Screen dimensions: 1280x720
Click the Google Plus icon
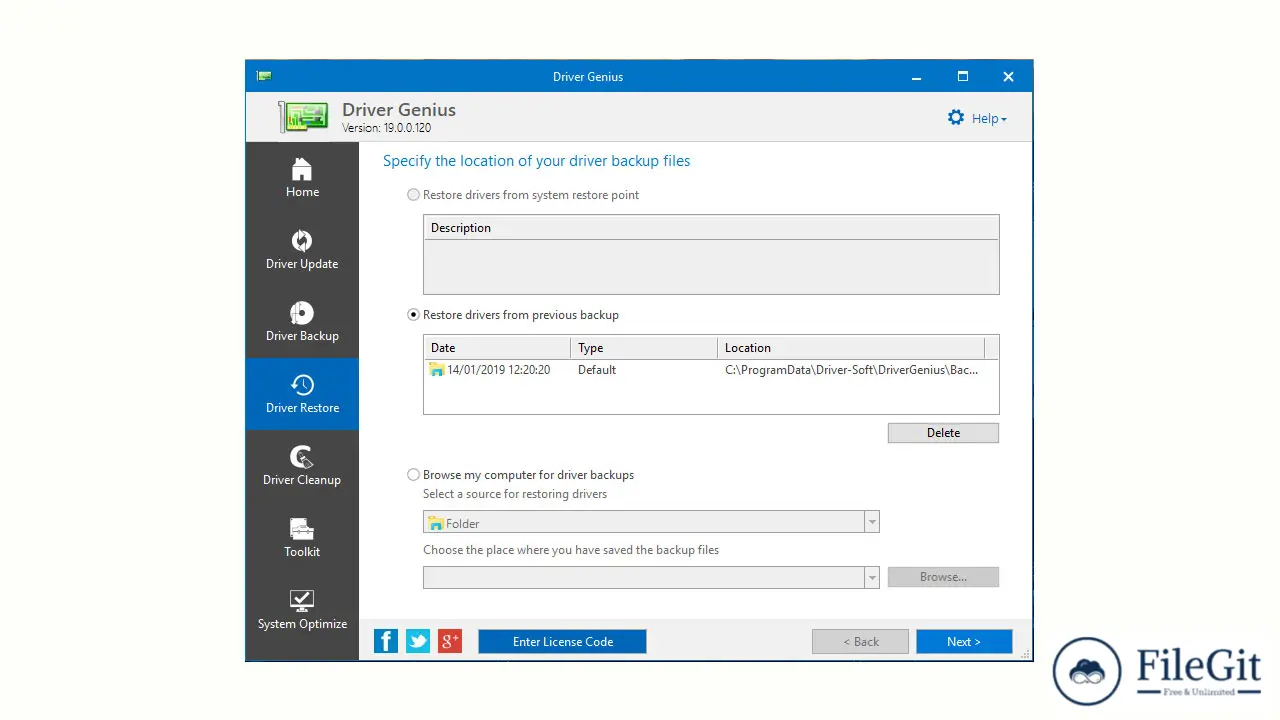pos(450,641)
